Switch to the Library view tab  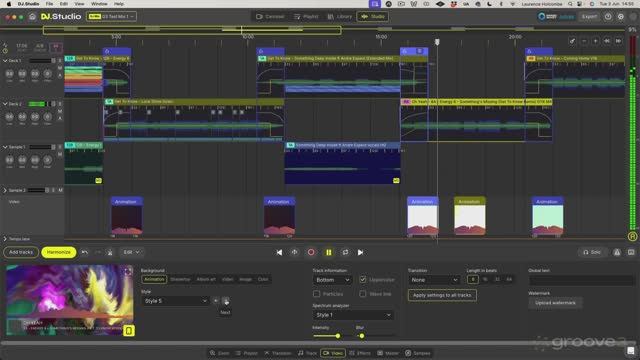click(339, 17)
